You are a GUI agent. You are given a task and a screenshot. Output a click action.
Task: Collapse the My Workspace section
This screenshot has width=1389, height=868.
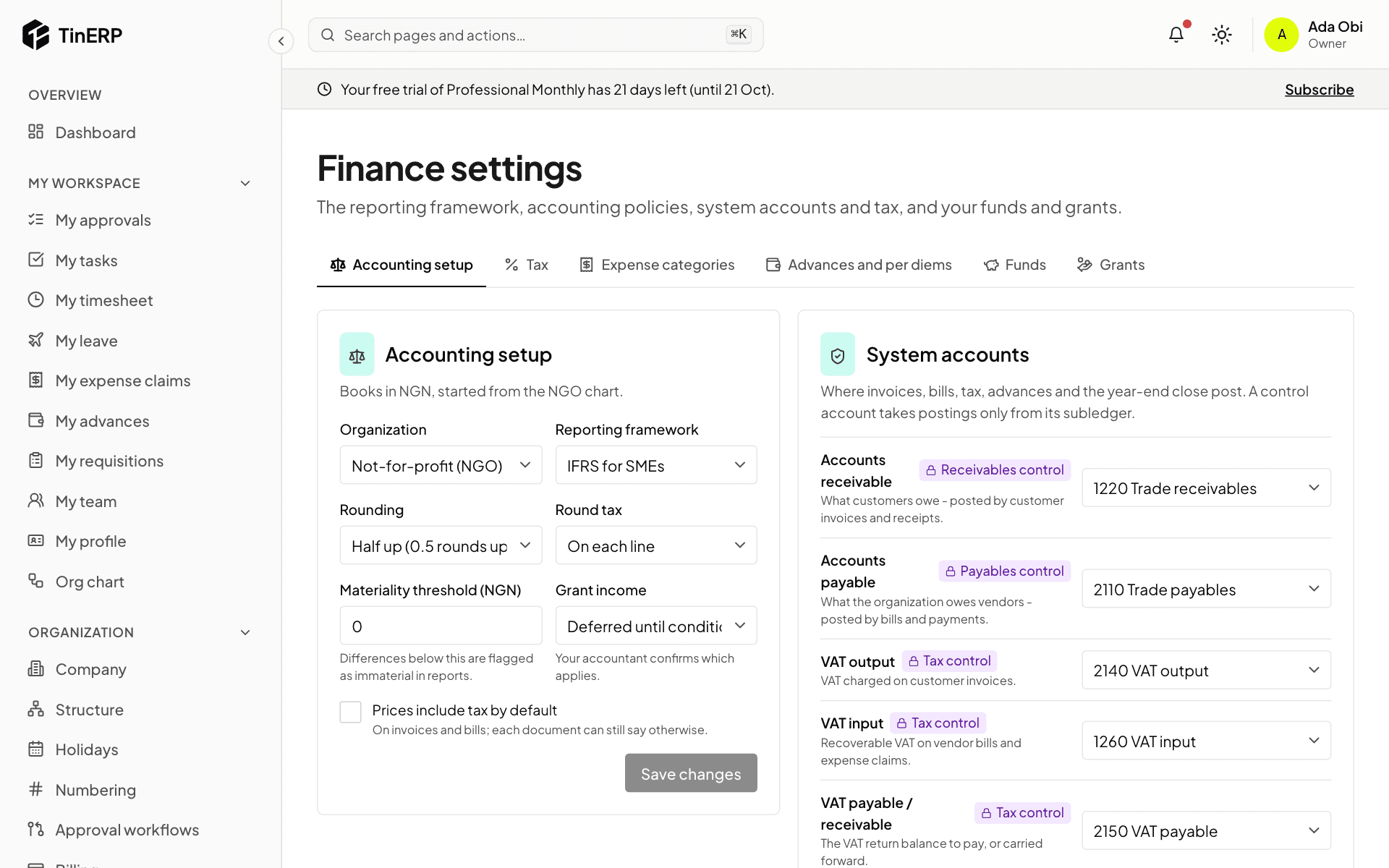click(x=245, y=183)
